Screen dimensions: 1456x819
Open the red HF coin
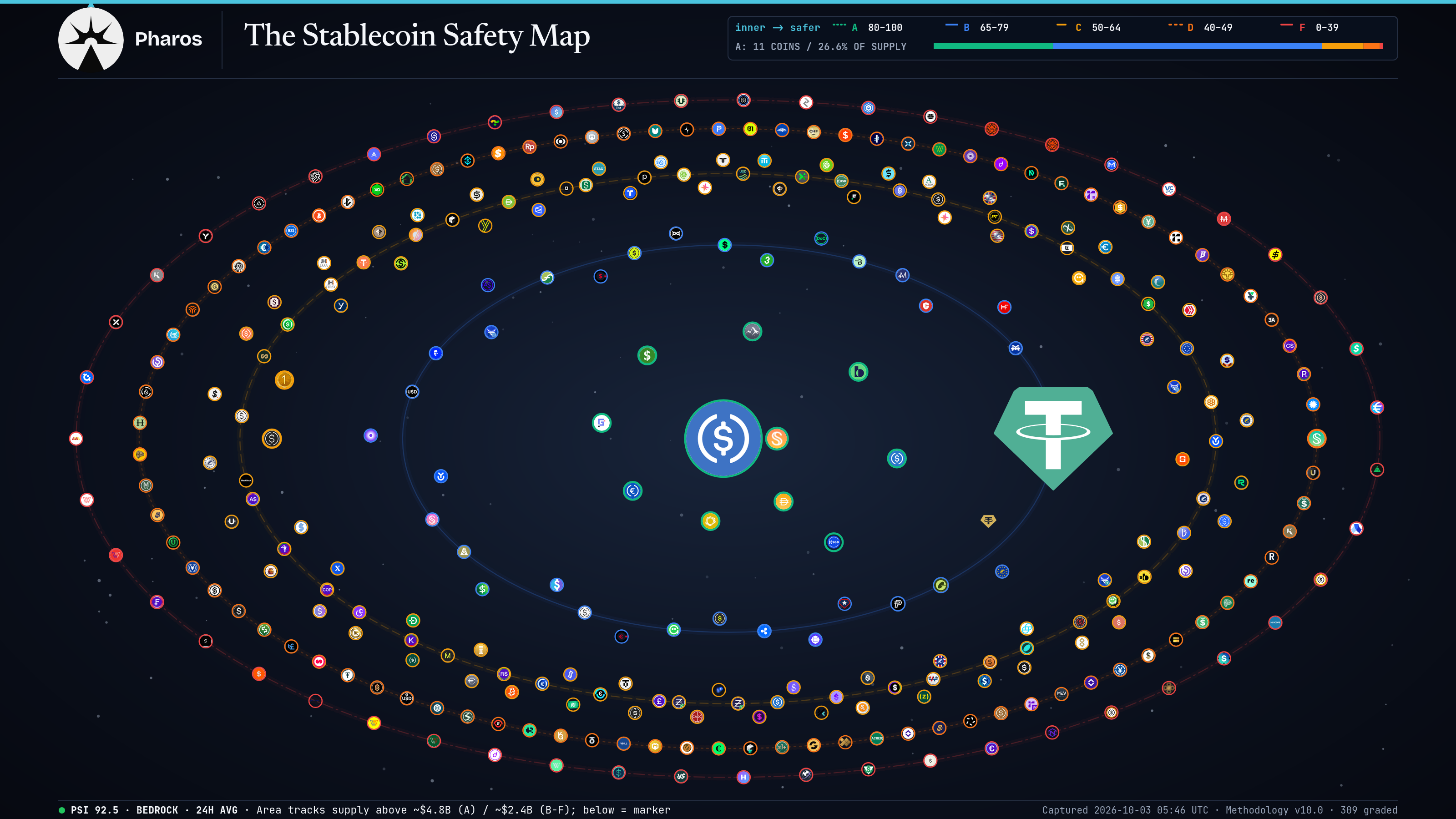(1004, 307)
